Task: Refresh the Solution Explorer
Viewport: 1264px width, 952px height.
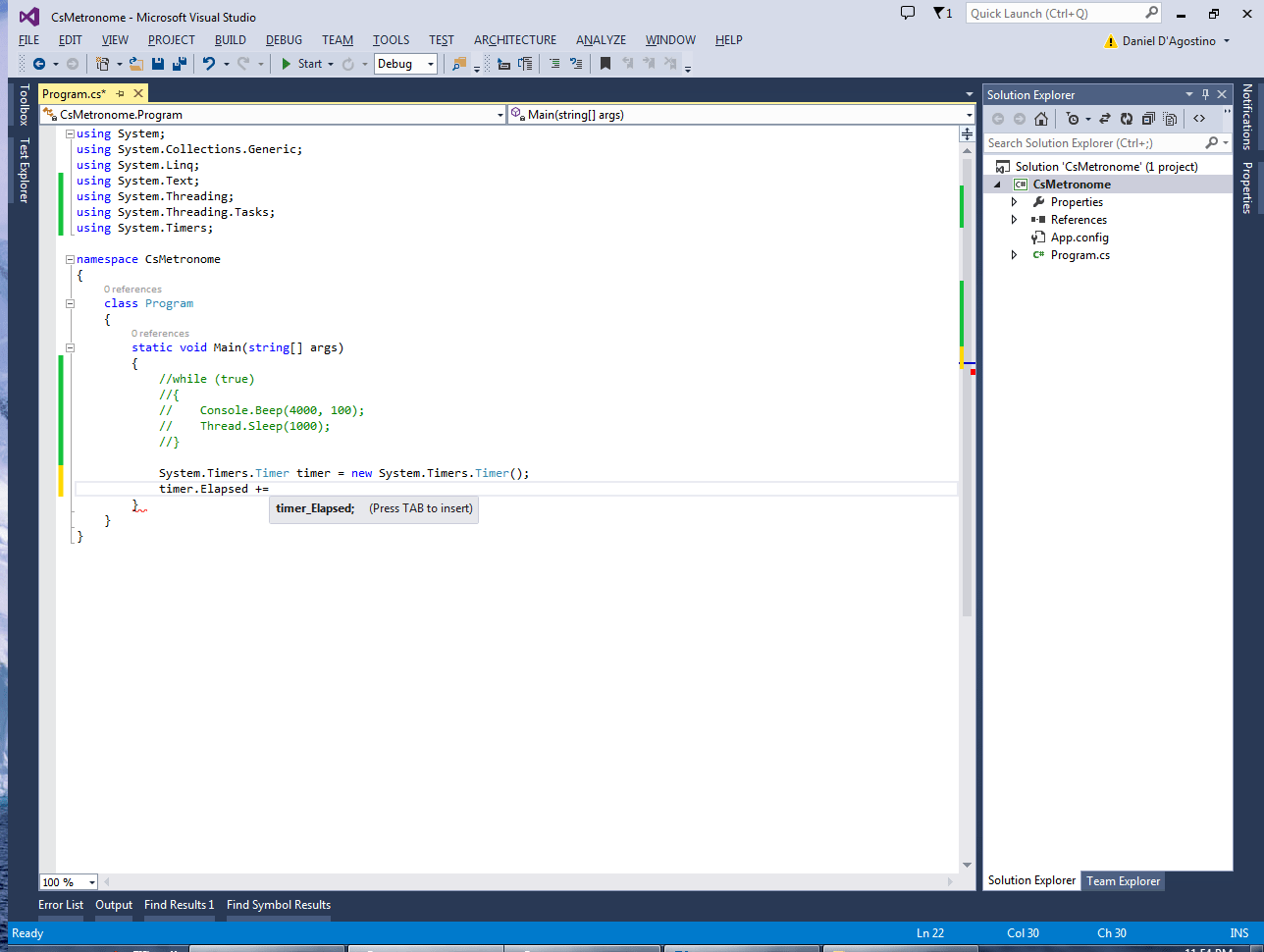Action: pyautogui.click(x=1127, y=119)
